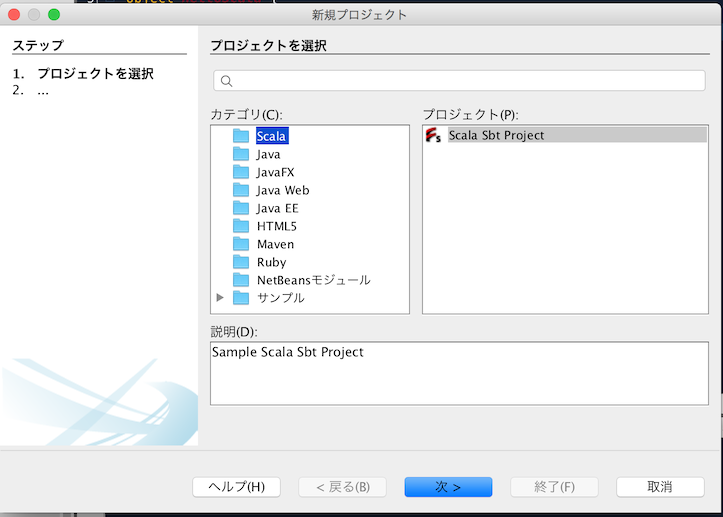The image size is (723, 517).
Task: Click the Maven folder icon
Action: coord(240,244)
